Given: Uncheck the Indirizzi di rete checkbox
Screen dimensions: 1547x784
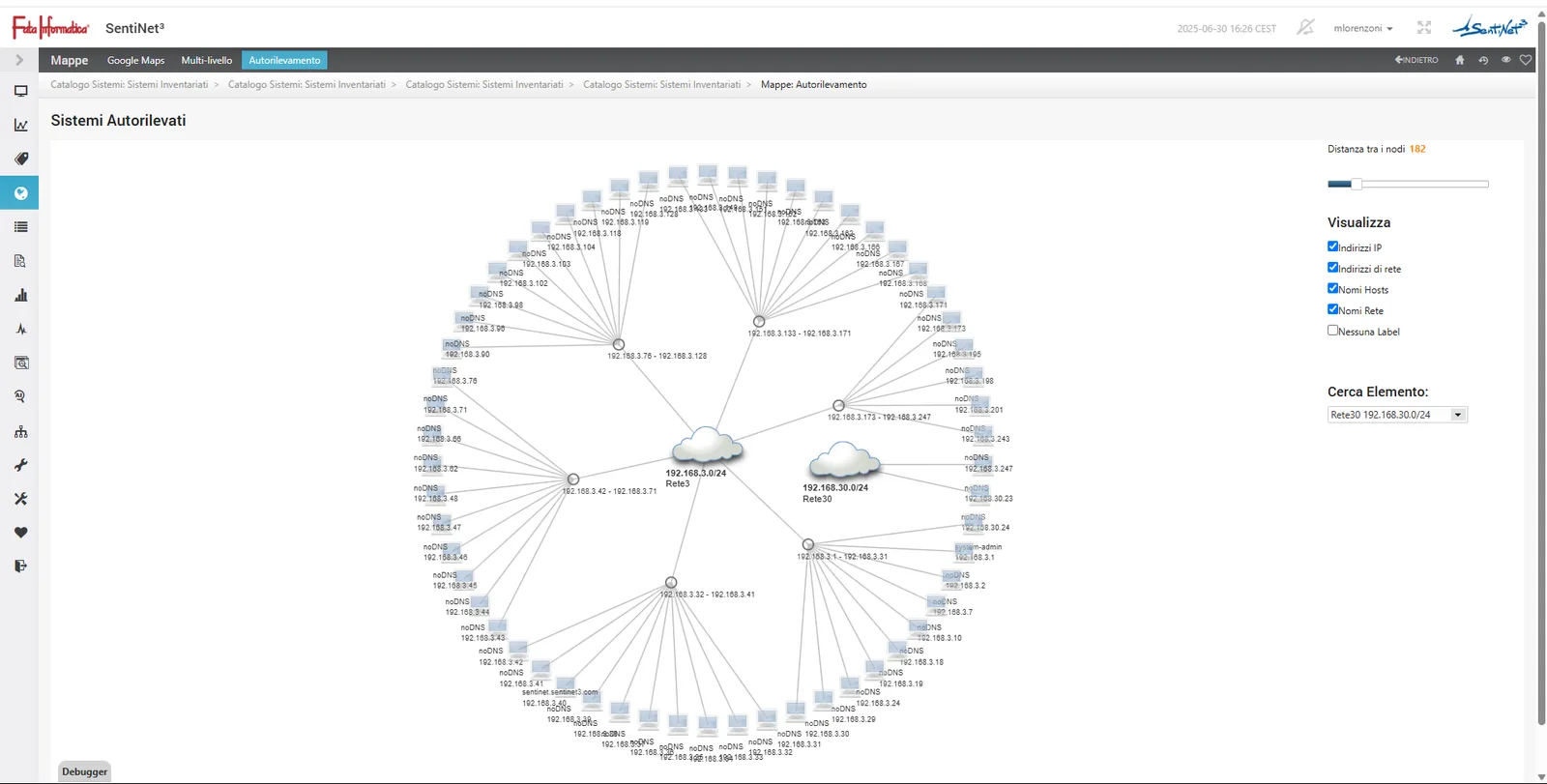Looking at the screenshot, I should [x=1332, y=268].
